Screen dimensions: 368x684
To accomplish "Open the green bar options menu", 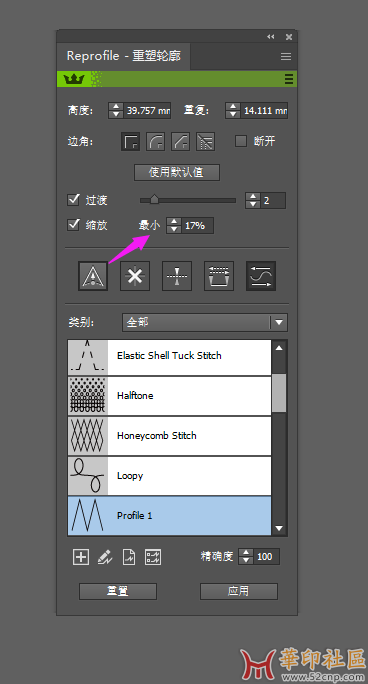I will click(289, 79).
